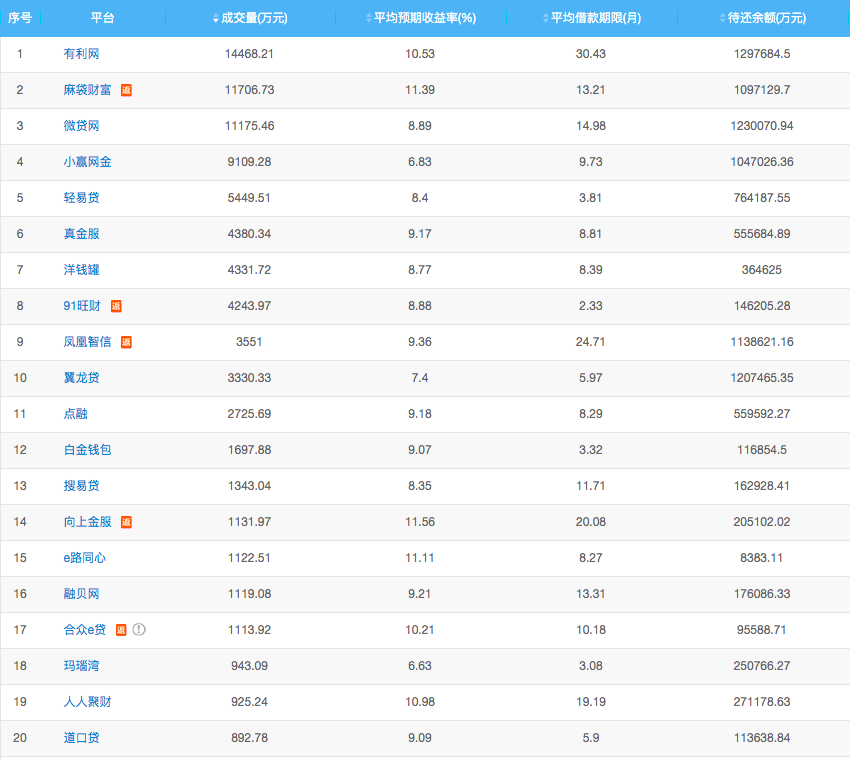The image size is (850, 760).
Task: Open the 91旺财 platform link
Action: (82, 306)
